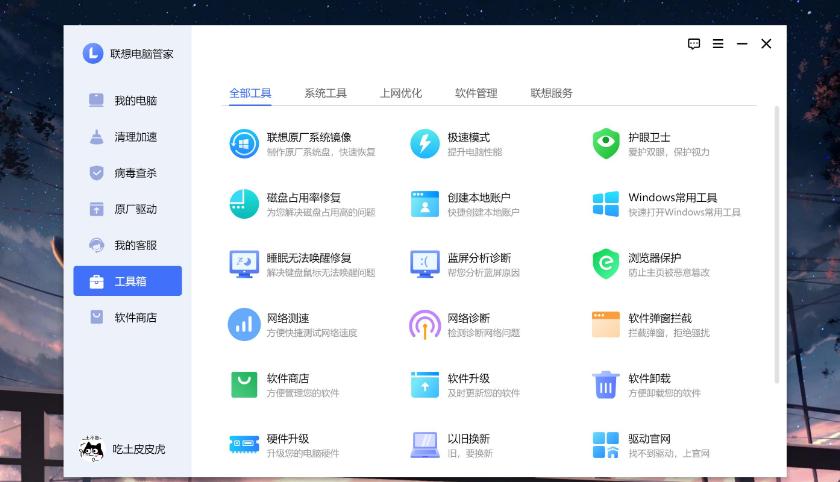Click the user avatar 吃土皮皮虎

coord(92,449)
